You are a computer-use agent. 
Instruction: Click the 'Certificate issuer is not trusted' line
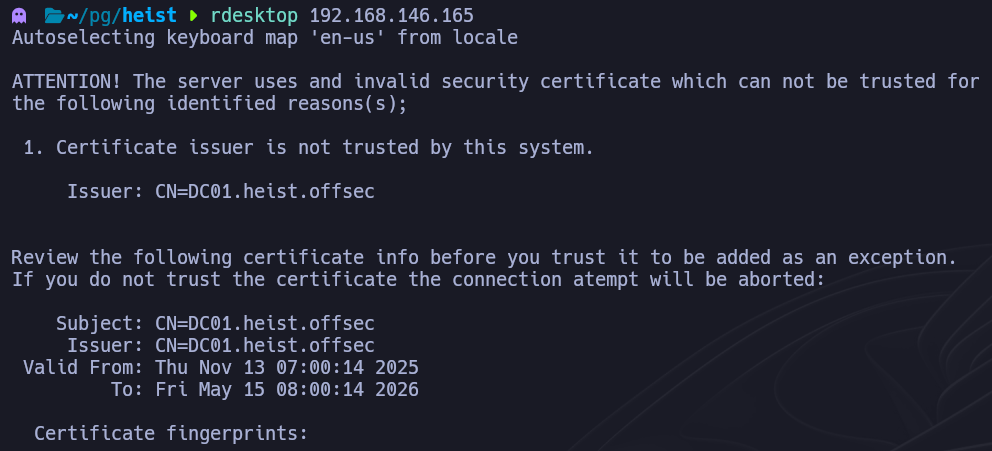click(x=308, y=148)
